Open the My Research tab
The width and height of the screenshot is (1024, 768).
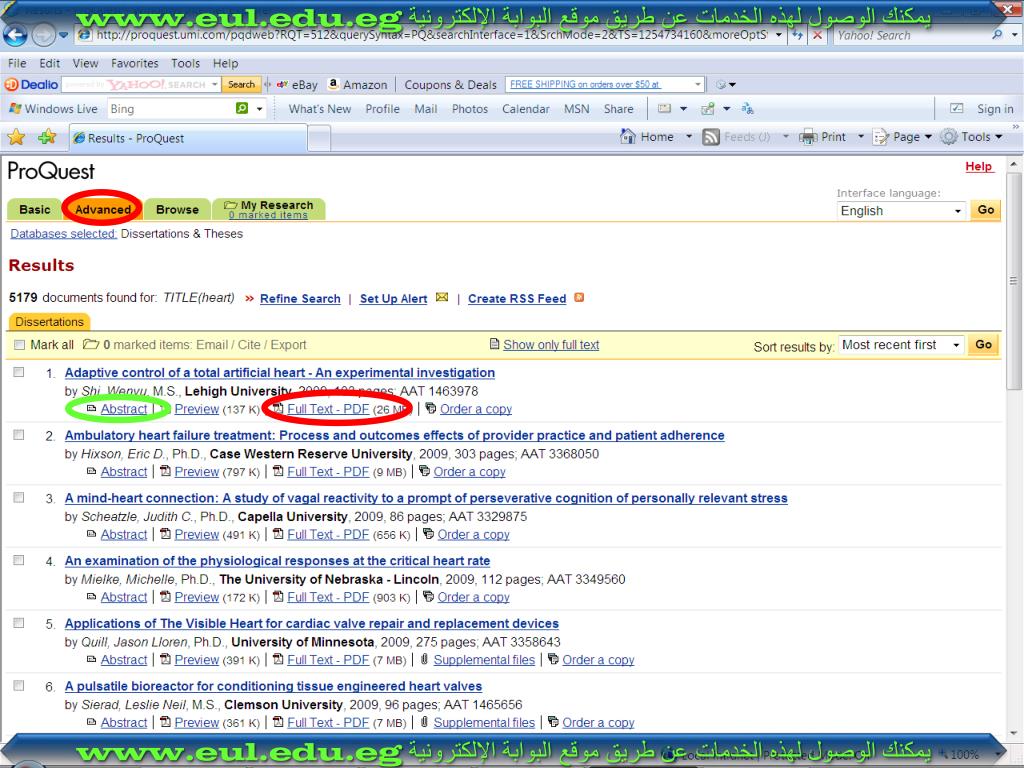coord(269,209)
